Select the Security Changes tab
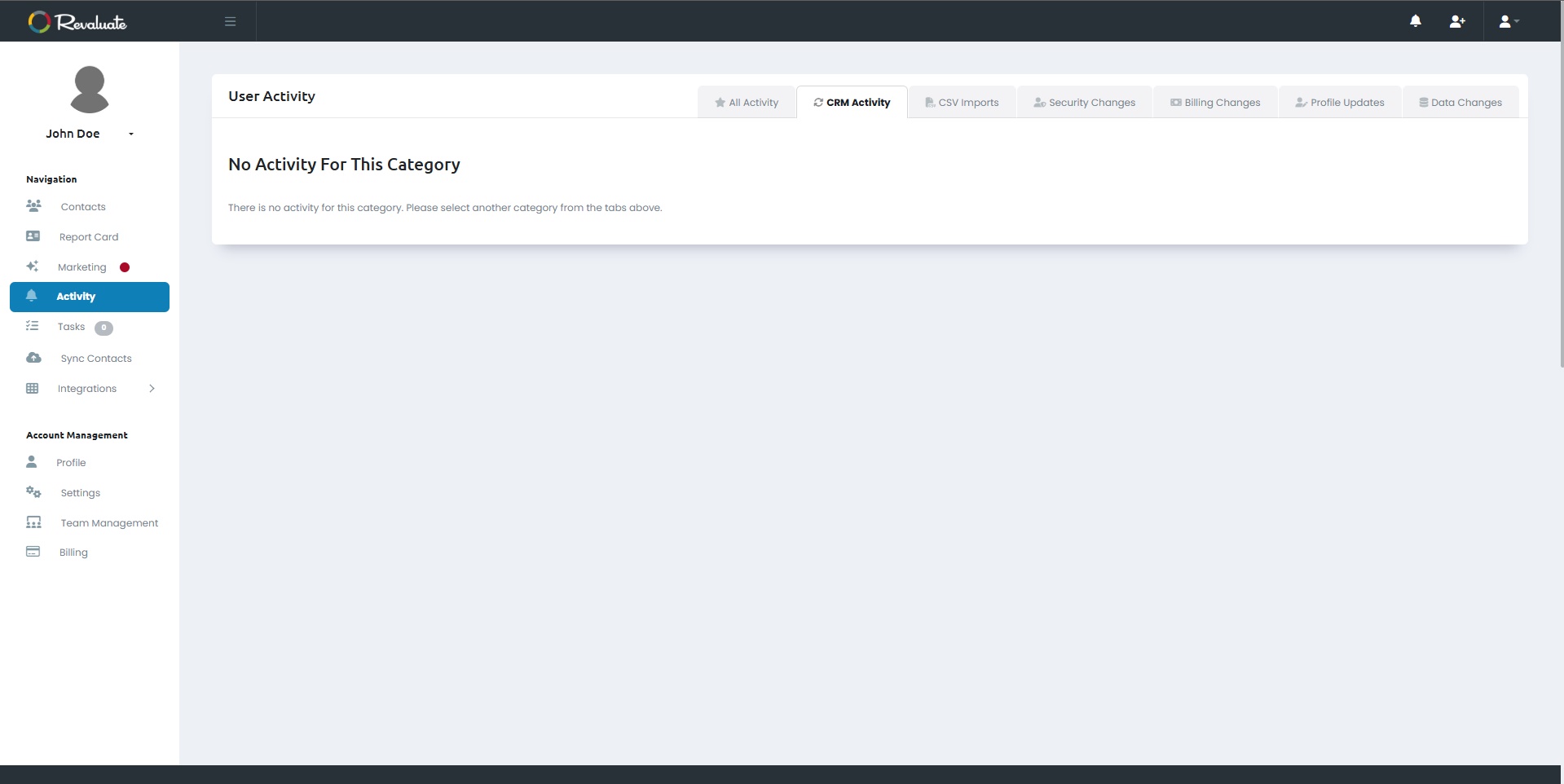 coord(1085,102)
